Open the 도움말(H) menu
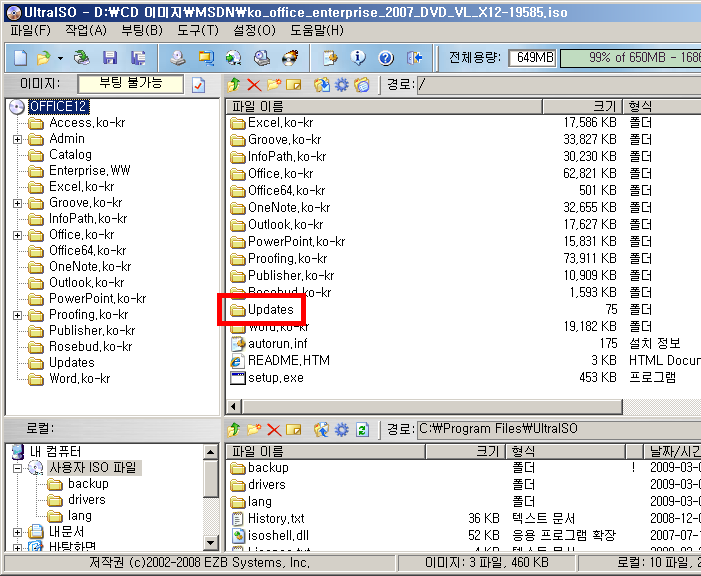 (317, 30)
